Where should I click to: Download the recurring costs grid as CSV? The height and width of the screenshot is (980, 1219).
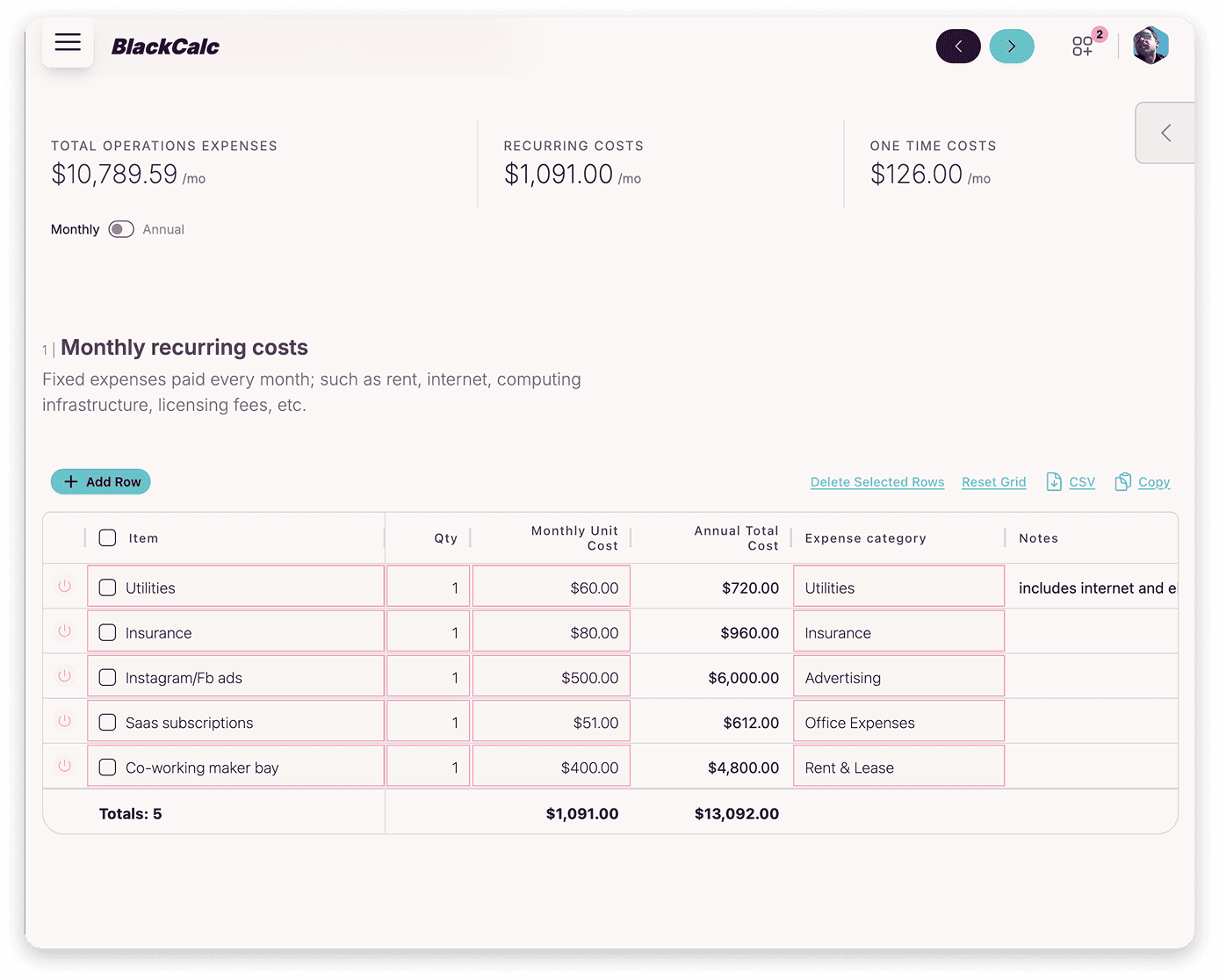pos(1071,481)
